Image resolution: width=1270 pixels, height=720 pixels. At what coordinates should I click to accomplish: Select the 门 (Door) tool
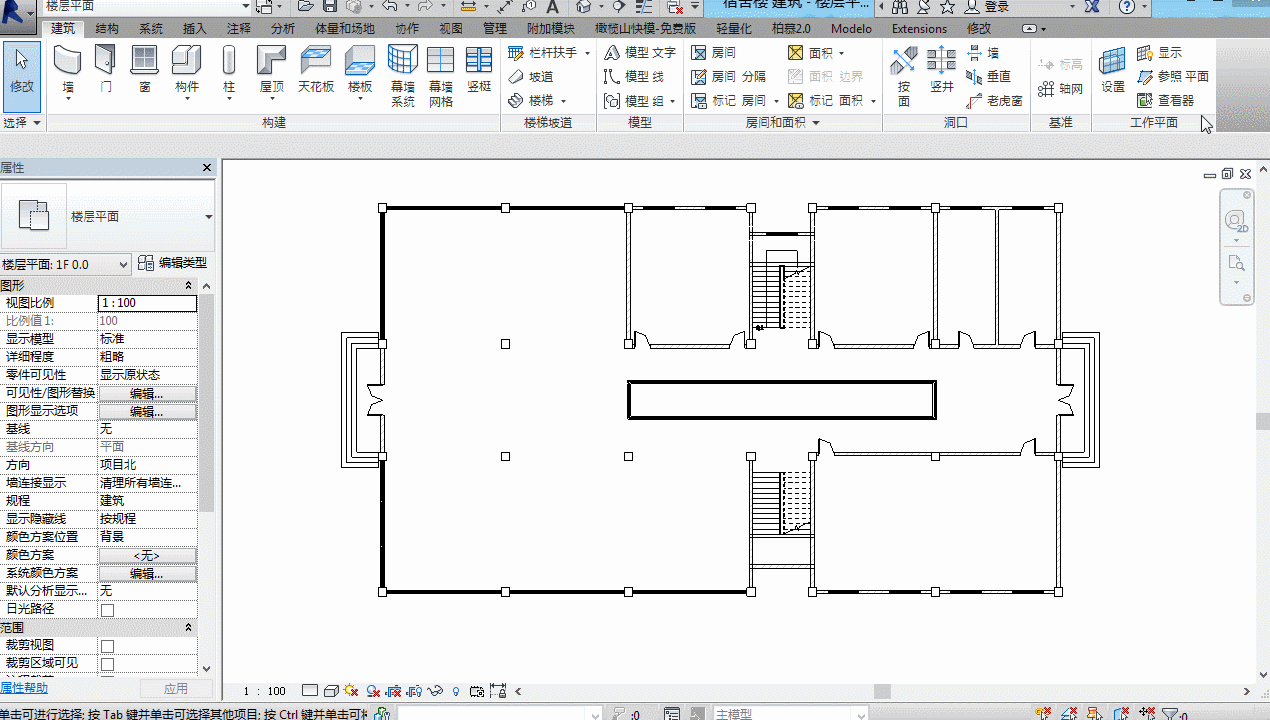106,72
